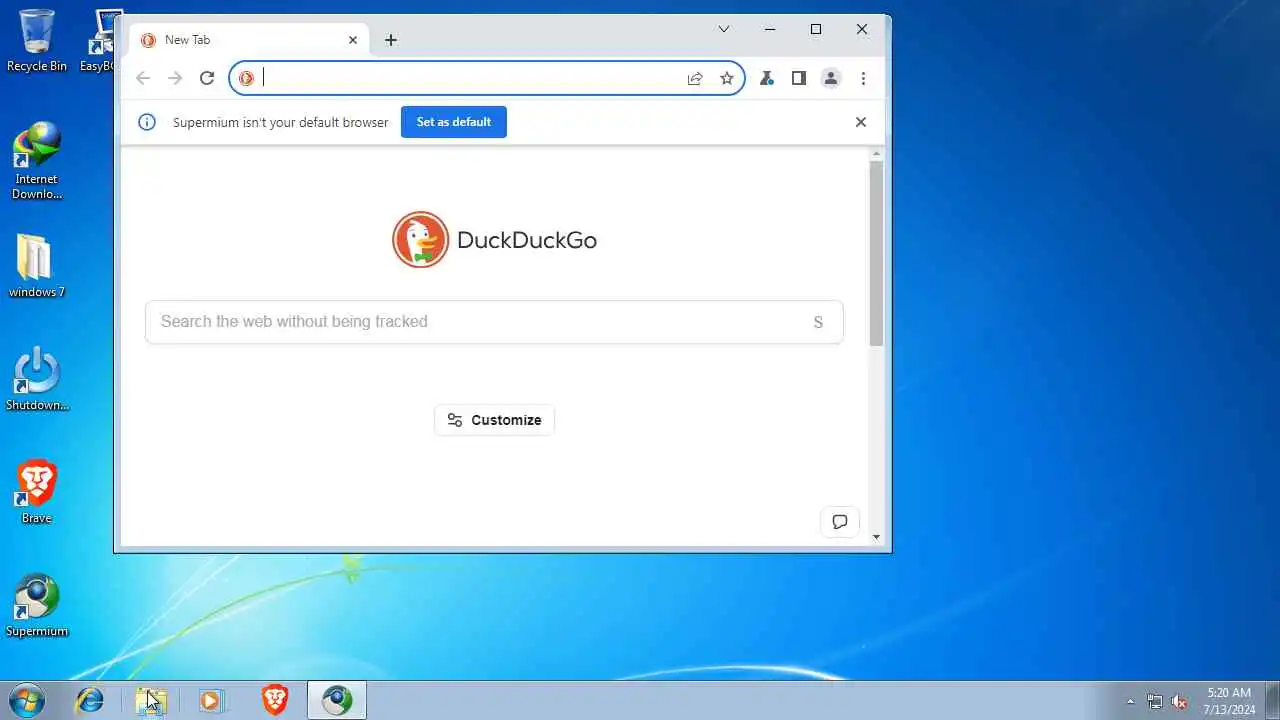This screenshot has height=720, width=1280.
Task: Select the Supermium desktop shortcut
Action: [x=37, y=606]
